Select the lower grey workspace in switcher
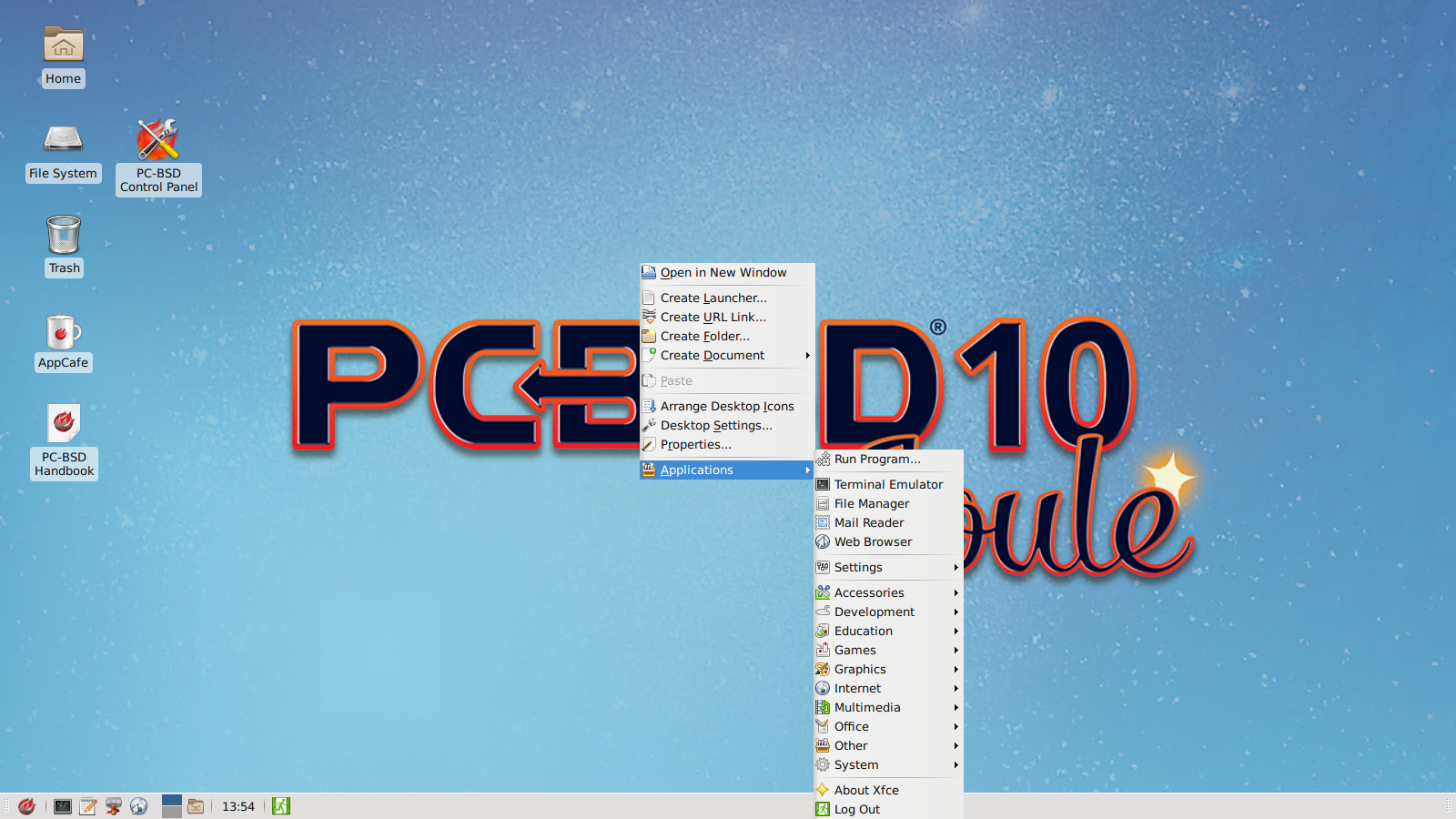 [x=172, y=812]
